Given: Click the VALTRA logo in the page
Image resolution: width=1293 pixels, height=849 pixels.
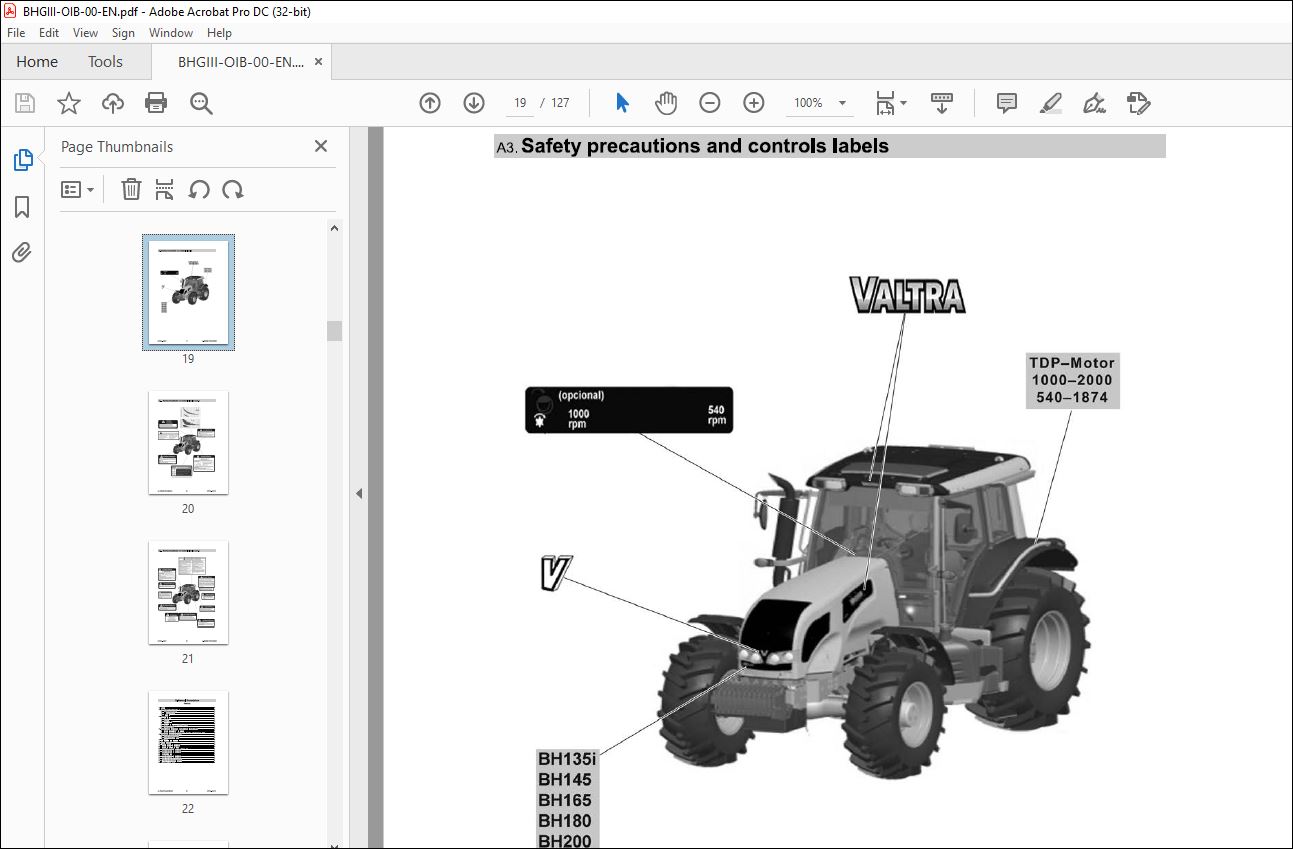Looking at the screenshot, I should [x=908, y=295].
